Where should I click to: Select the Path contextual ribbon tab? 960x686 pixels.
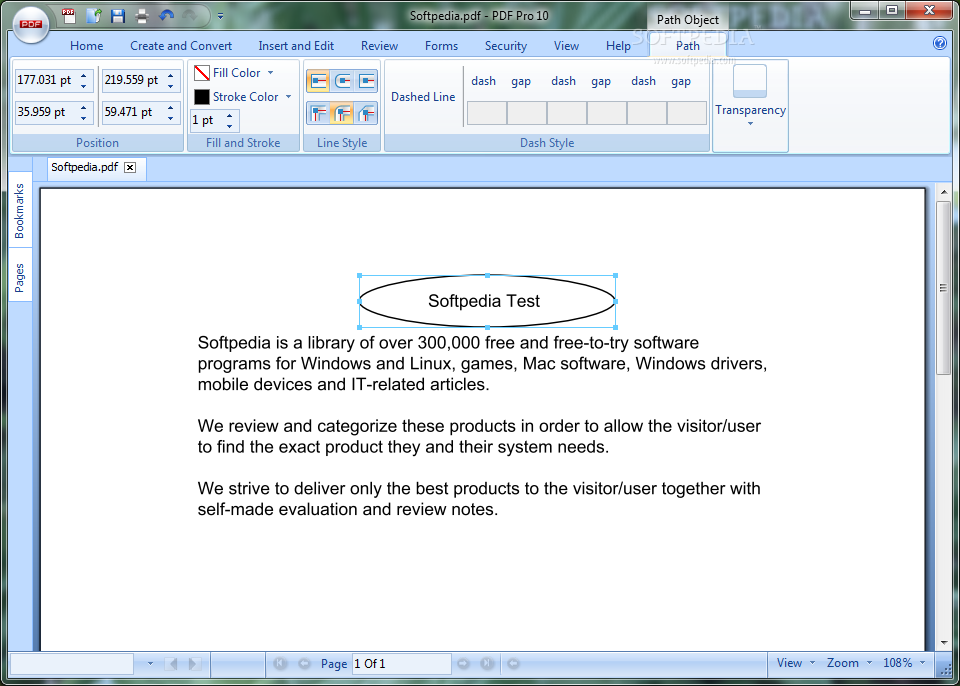click(688, 46)
